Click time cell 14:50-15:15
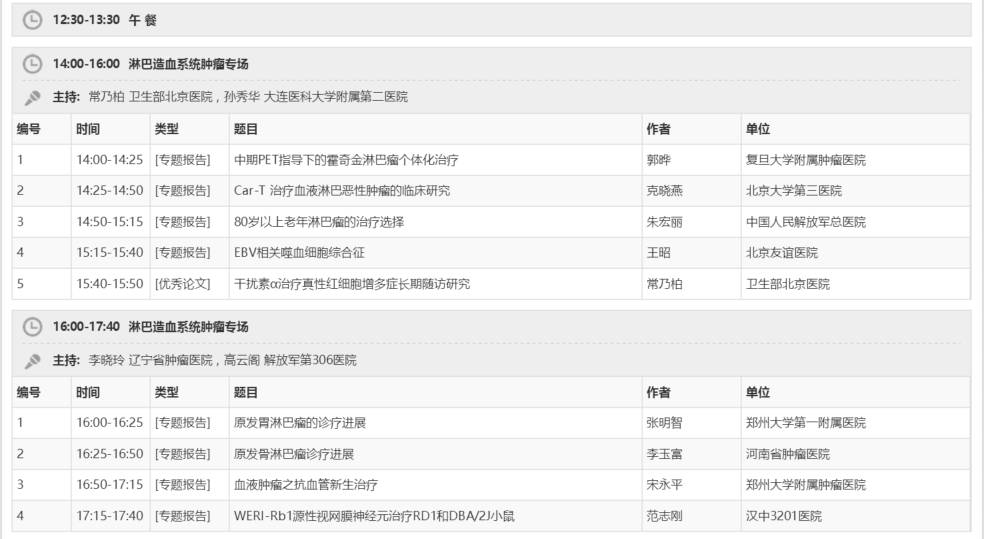Screen dimensions: 984x539 [x=110, y=222]
